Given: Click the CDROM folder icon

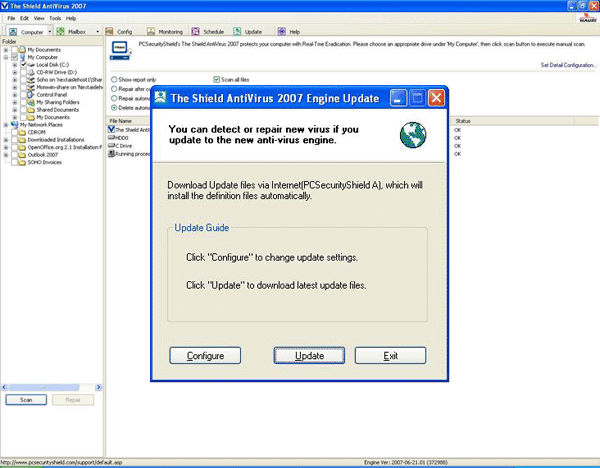Looking at the screenshot, I should (x=23, y=132).
